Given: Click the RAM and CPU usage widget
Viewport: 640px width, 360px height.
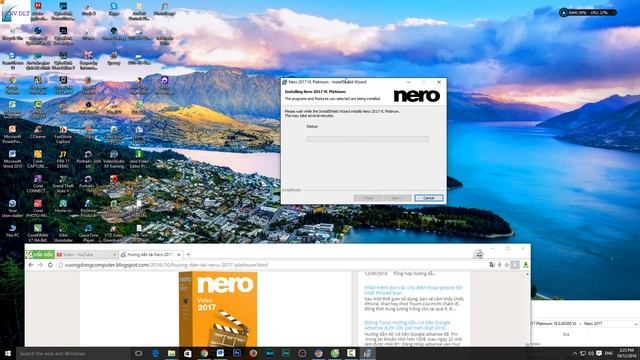Looking at the screenshot, I should (588, 13).
